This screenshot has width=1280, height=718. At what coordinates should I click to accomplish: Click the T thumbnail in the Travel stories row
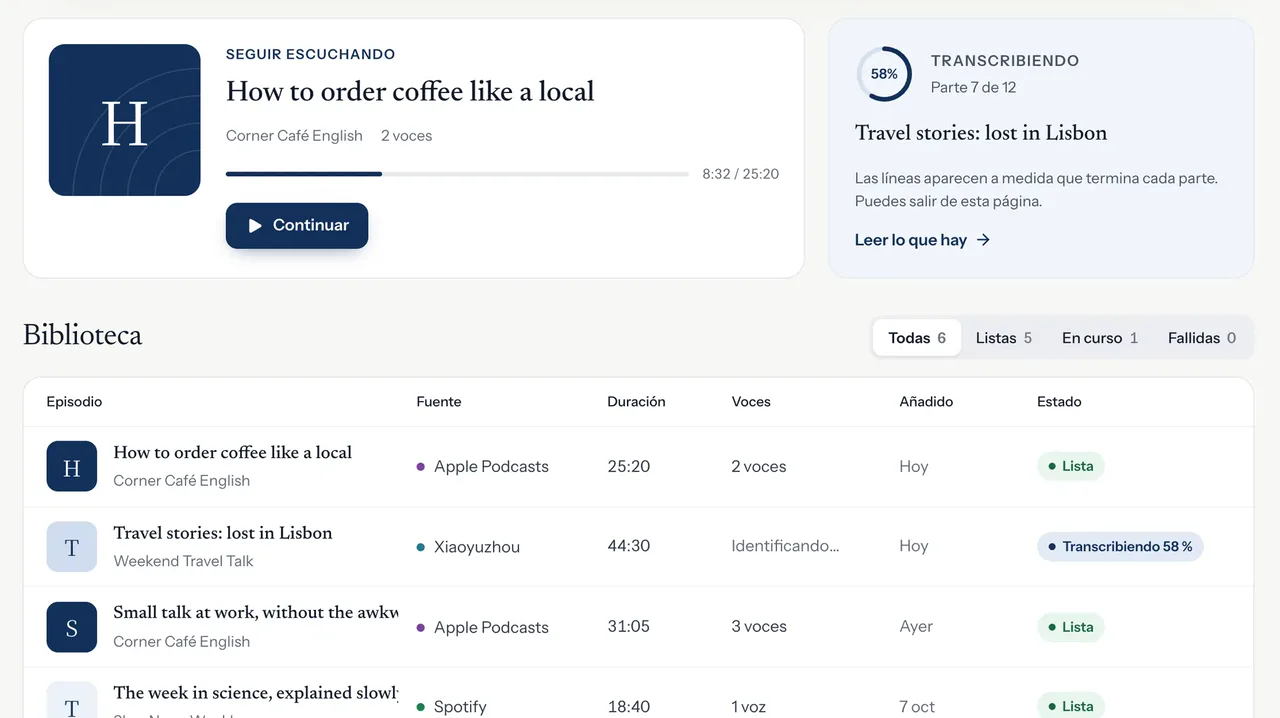point(72,547)
